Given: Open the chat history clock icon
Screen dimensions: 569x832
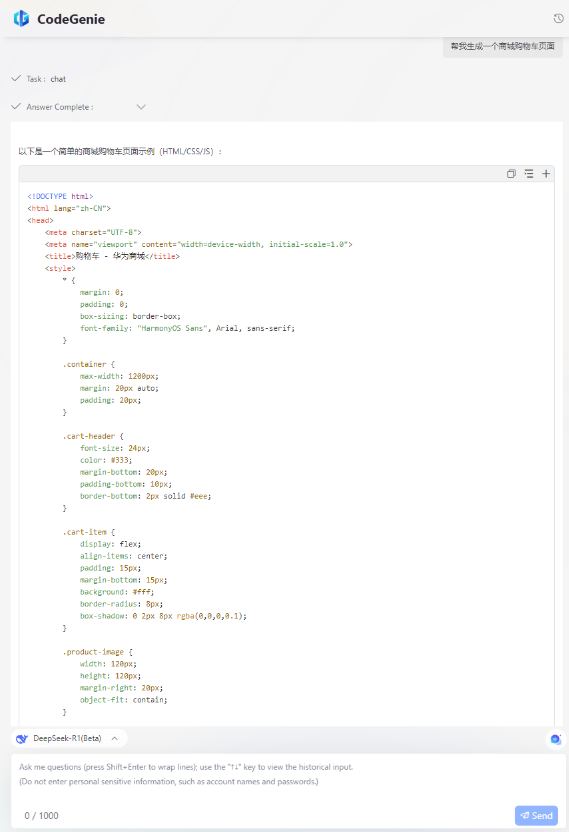Looking at the screenshot, I should 558,19.
